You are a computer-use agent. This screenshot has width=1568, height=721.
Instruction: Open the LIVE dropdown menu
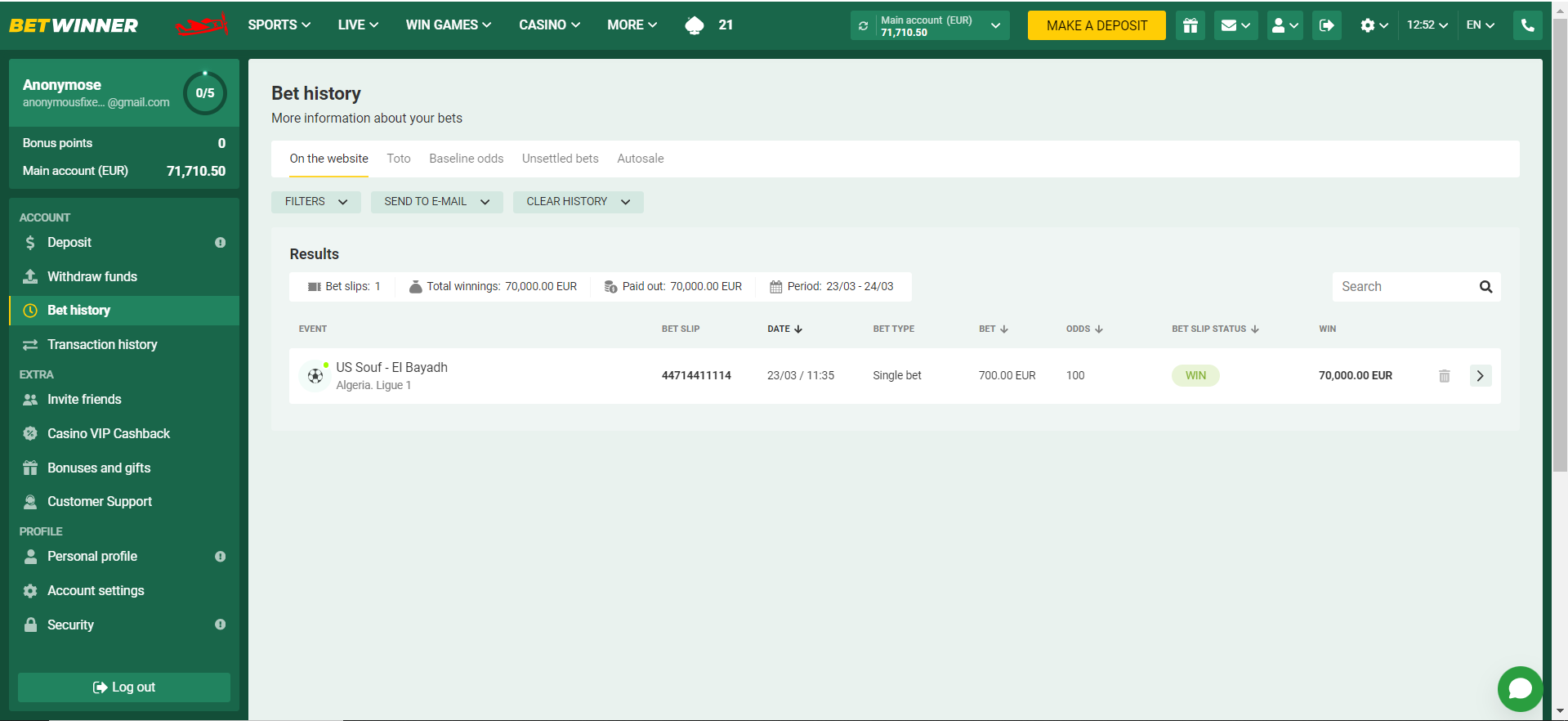[358, 25]
